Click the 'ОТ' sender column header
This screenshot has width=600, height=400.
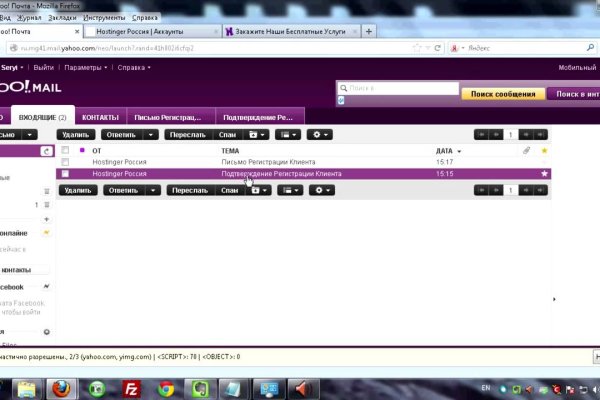(x=96, y=151)
